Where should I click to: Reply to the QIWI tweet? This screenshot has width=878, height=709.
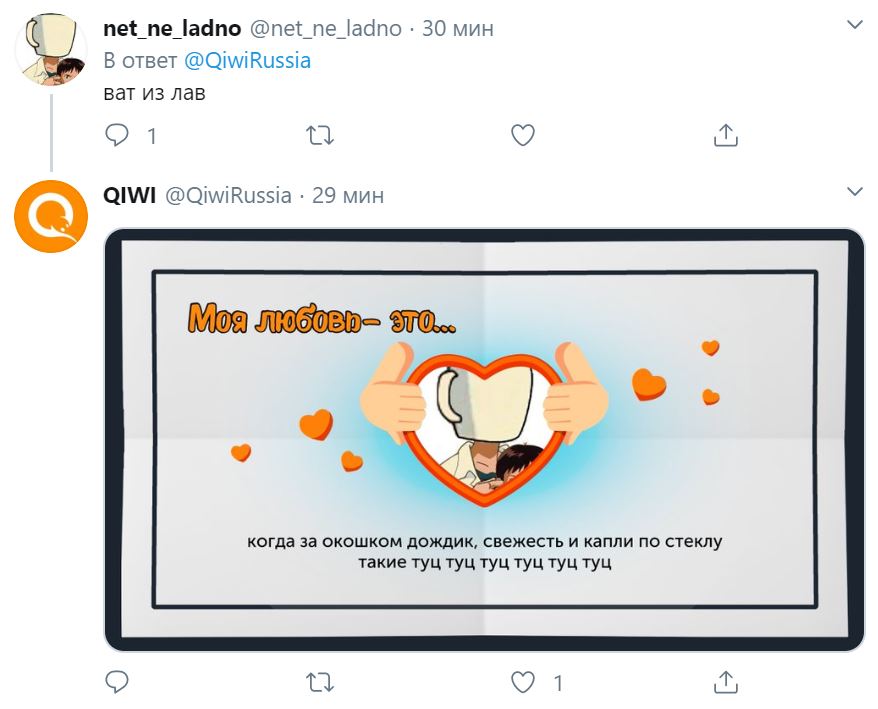point(117,682)
